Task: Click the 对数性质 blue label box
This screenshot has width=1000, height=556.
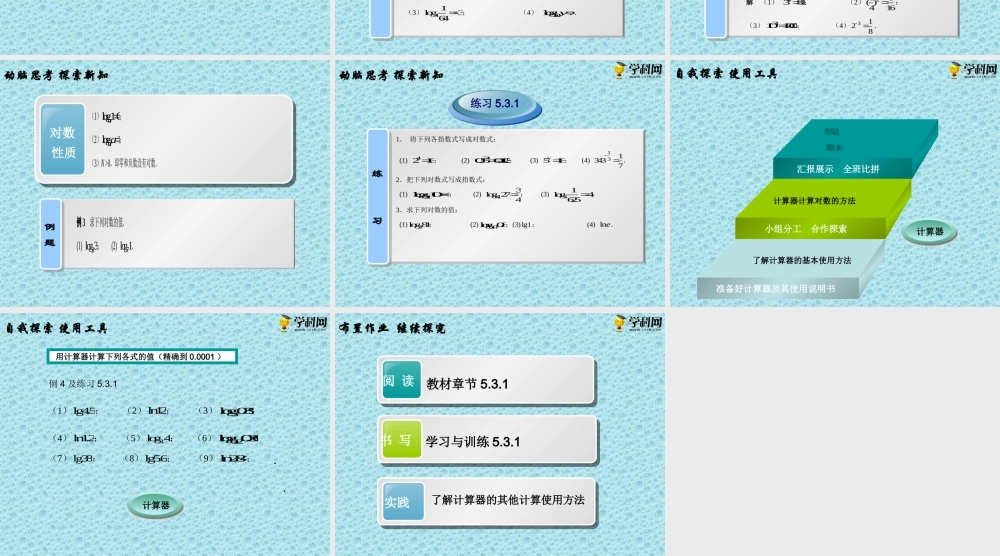Action: tap(62, 140)
